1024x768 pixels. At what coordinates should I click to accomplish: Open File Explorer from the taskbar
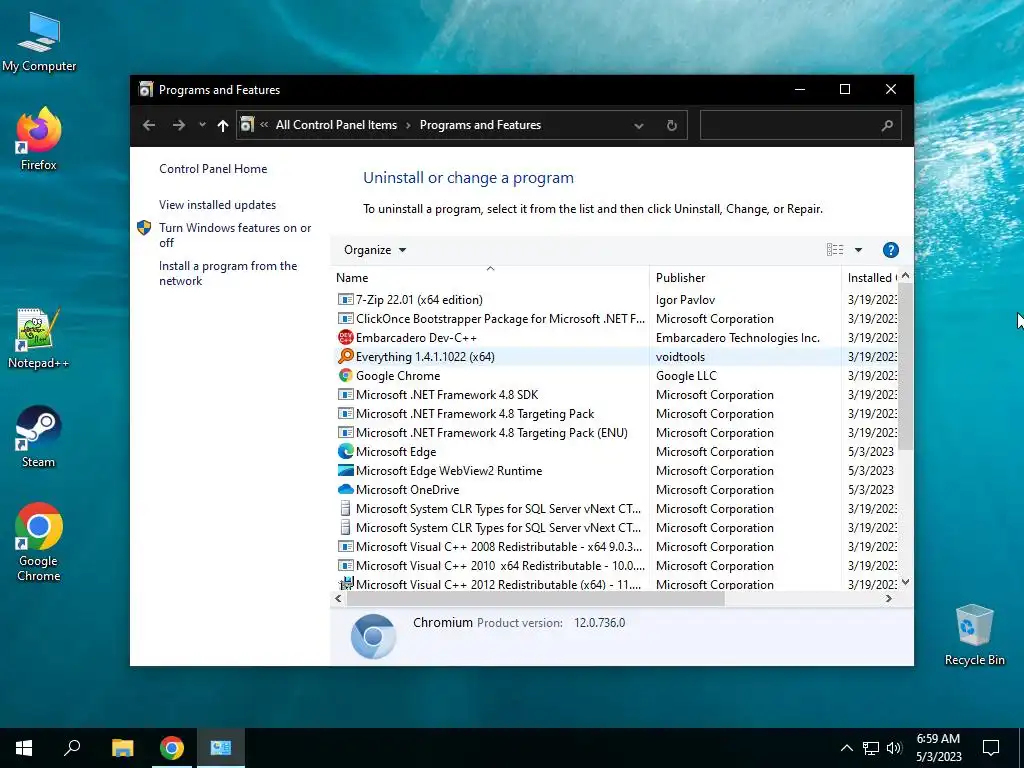(x=123, y=748)
